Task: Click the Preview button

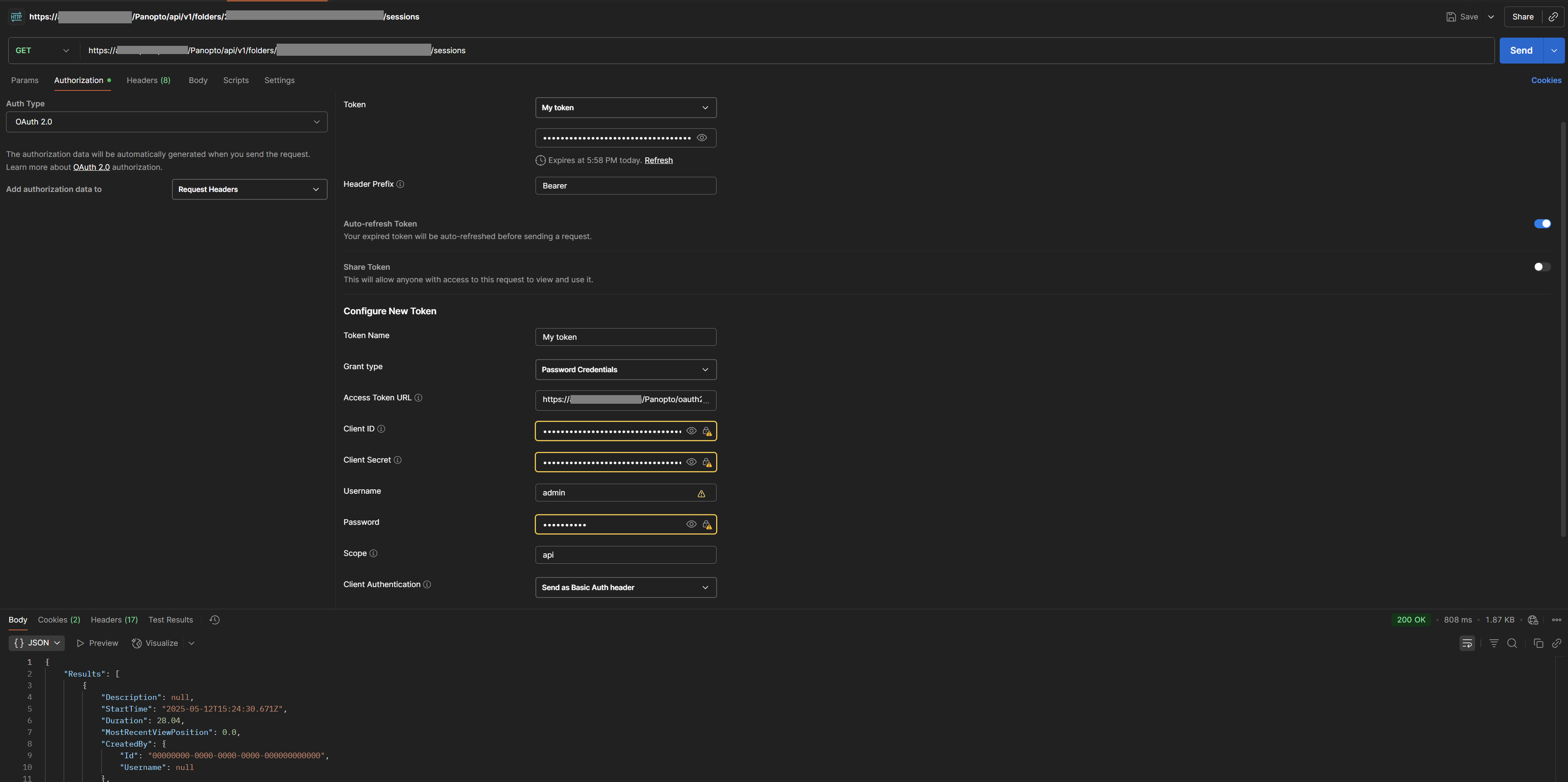Action: [97, 643]
